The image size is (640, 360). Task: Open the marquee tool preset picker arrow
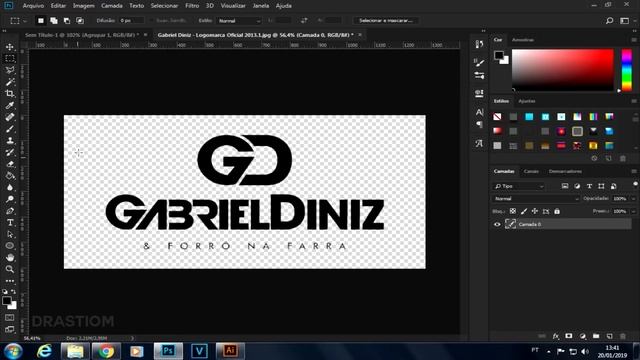(25, 20)
